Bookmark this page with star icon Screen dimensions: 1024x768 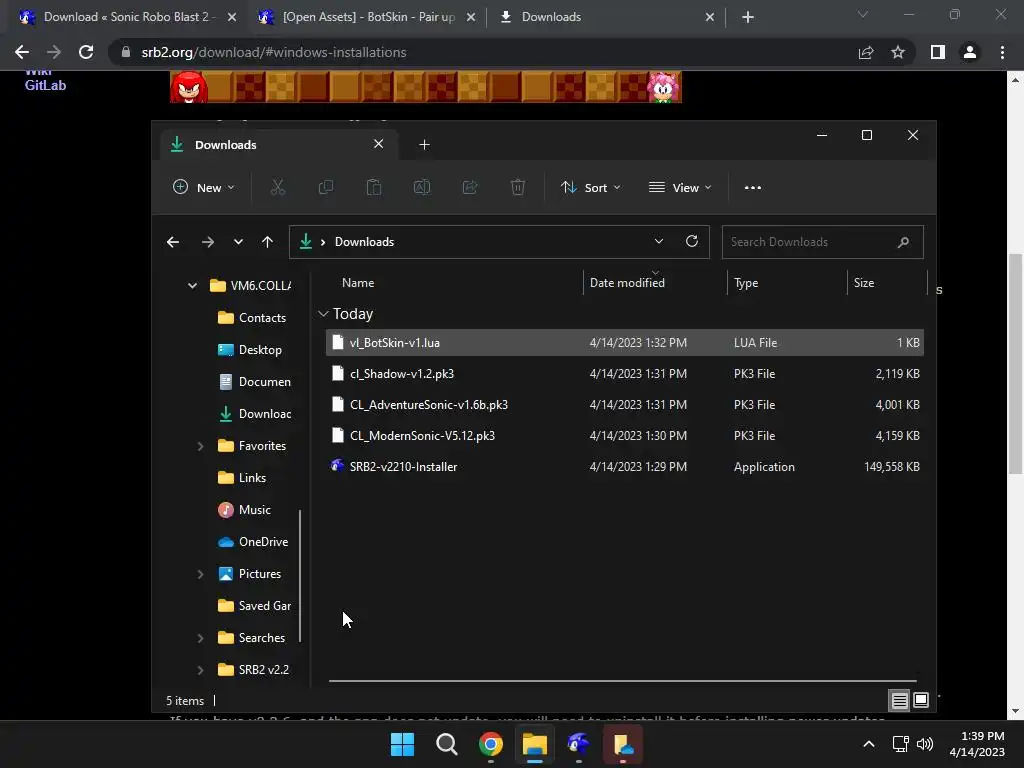[x=898, y=52]
